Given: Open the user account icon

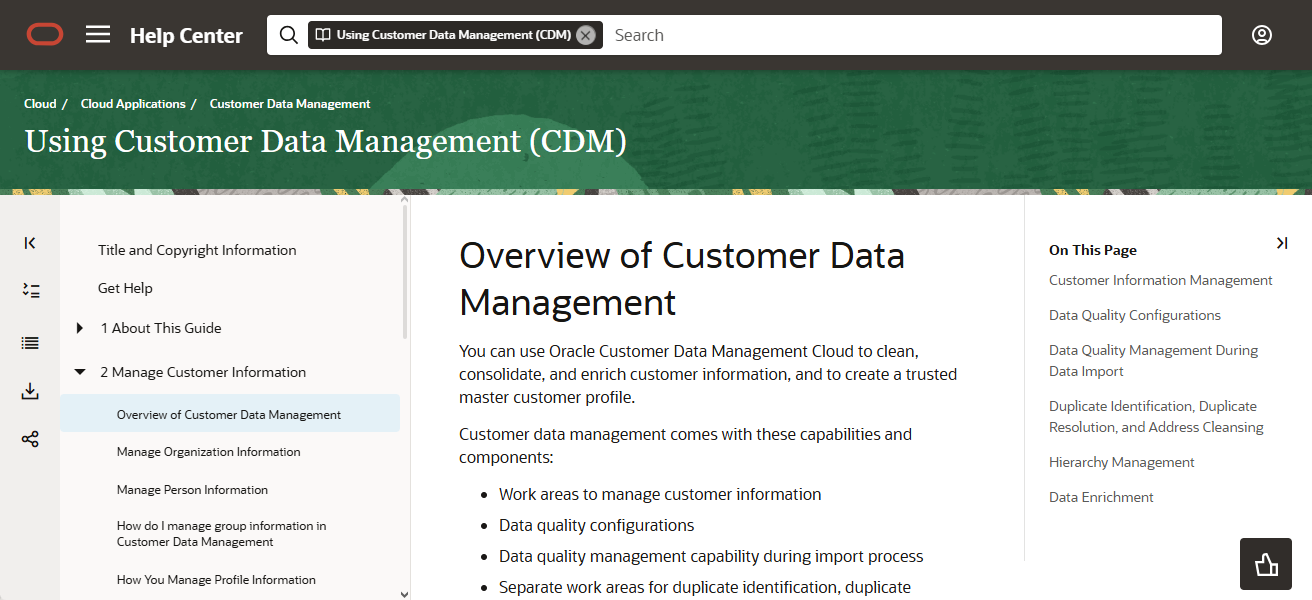Looking at the screenshot, I should (1261, 34).
